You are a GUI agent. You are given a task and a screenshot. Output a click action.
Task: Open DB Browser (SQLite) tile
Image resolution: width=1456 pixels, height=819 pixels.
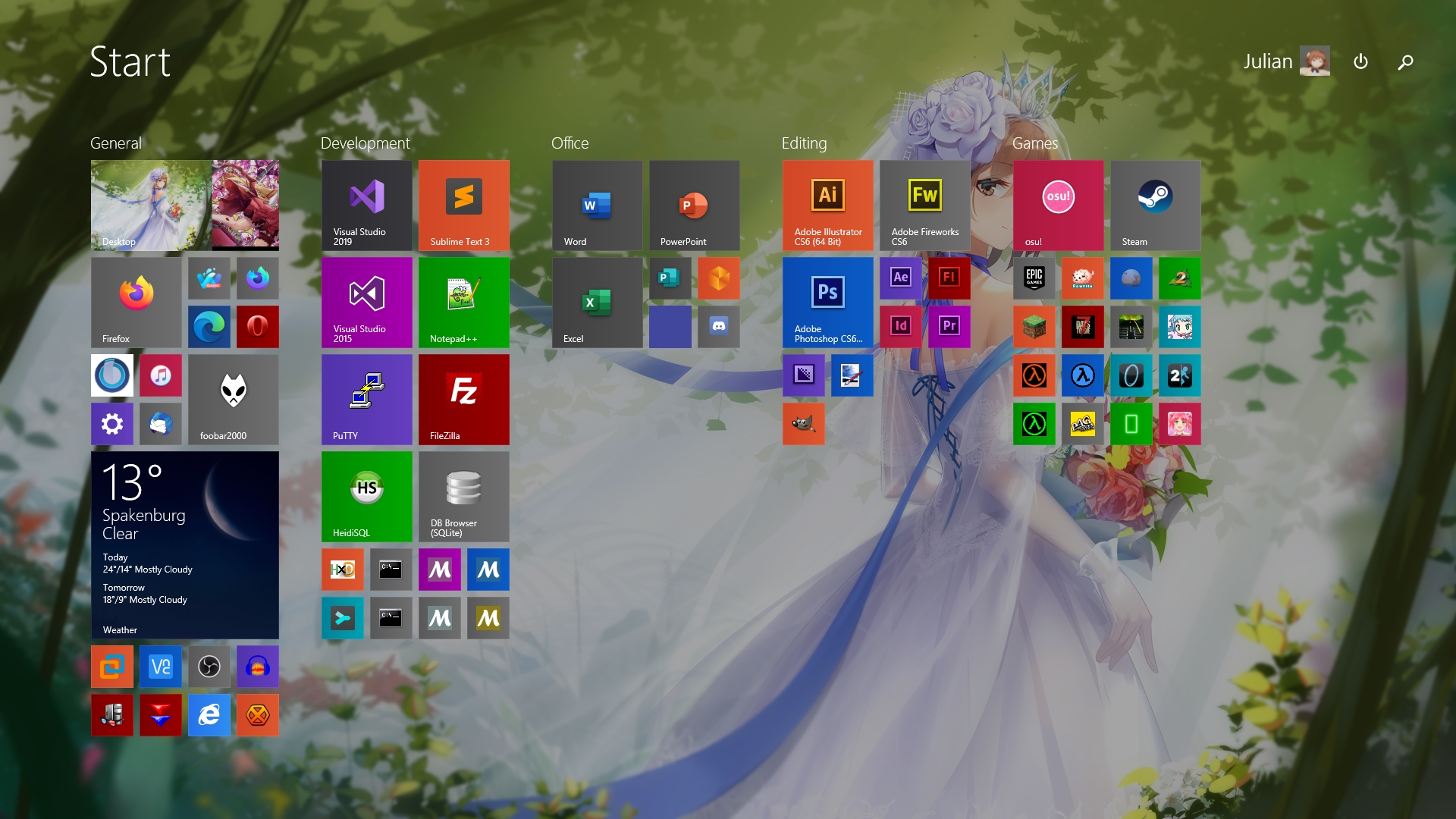coord(464,497)
